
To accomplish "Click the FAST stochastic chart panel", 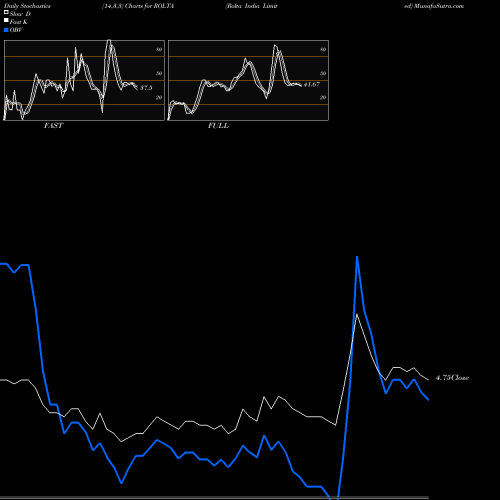I will pos(84,80).
